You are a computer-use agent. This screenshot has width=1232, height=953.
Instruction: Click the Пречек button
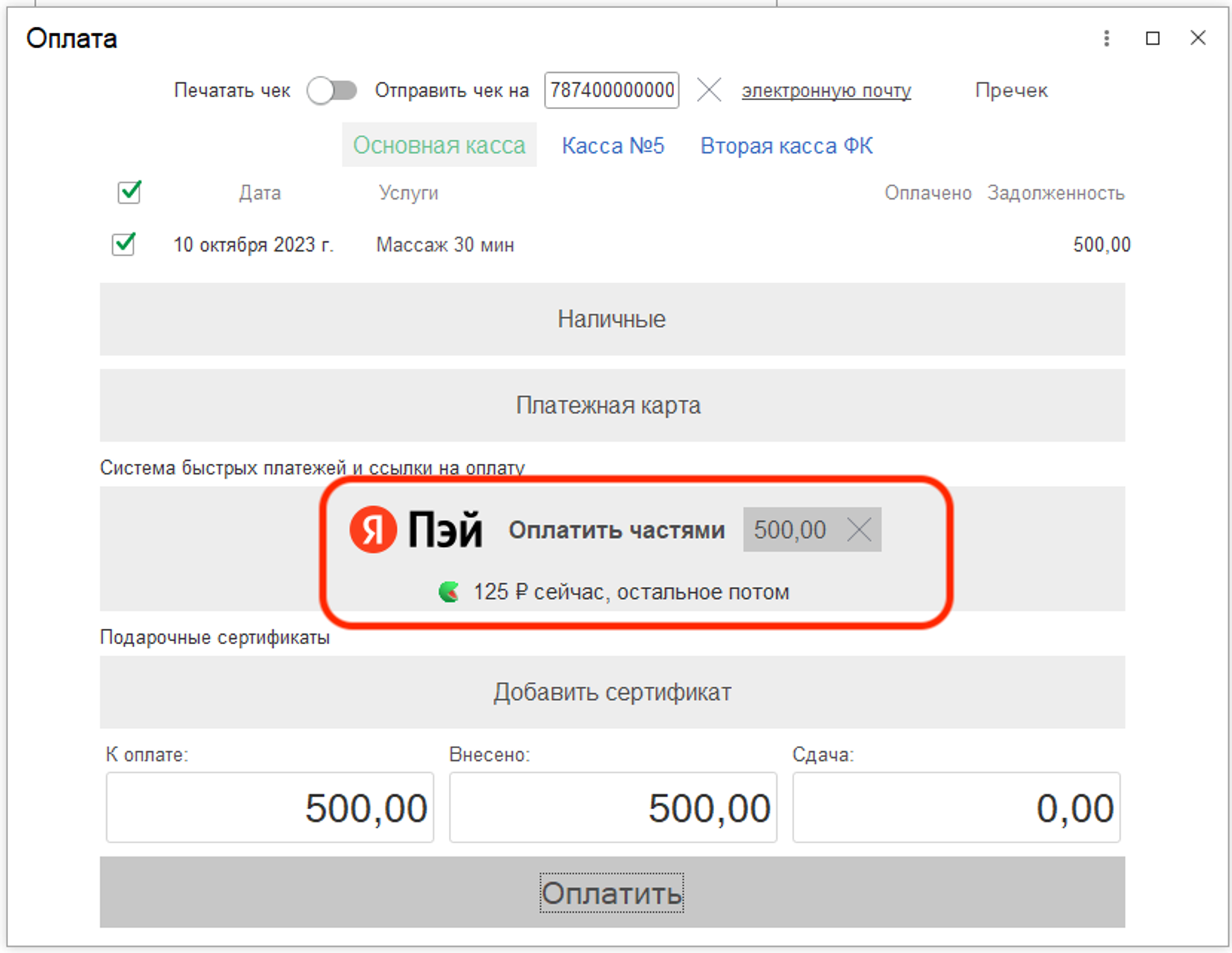[1011, 91]
